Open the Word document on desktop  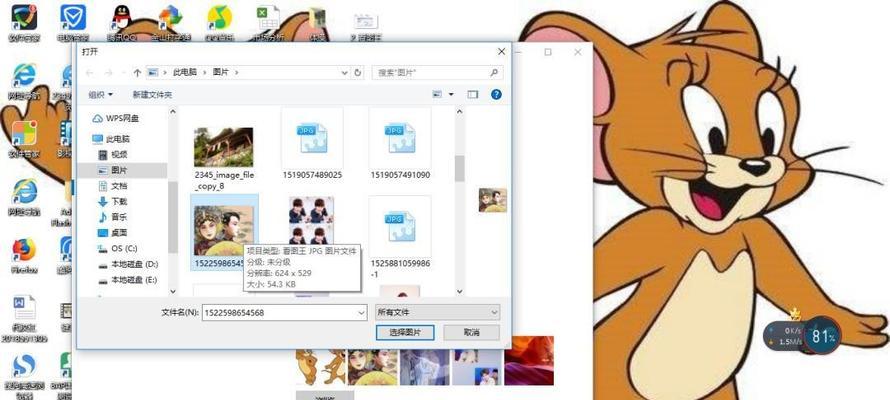click(x=24, y=318)
